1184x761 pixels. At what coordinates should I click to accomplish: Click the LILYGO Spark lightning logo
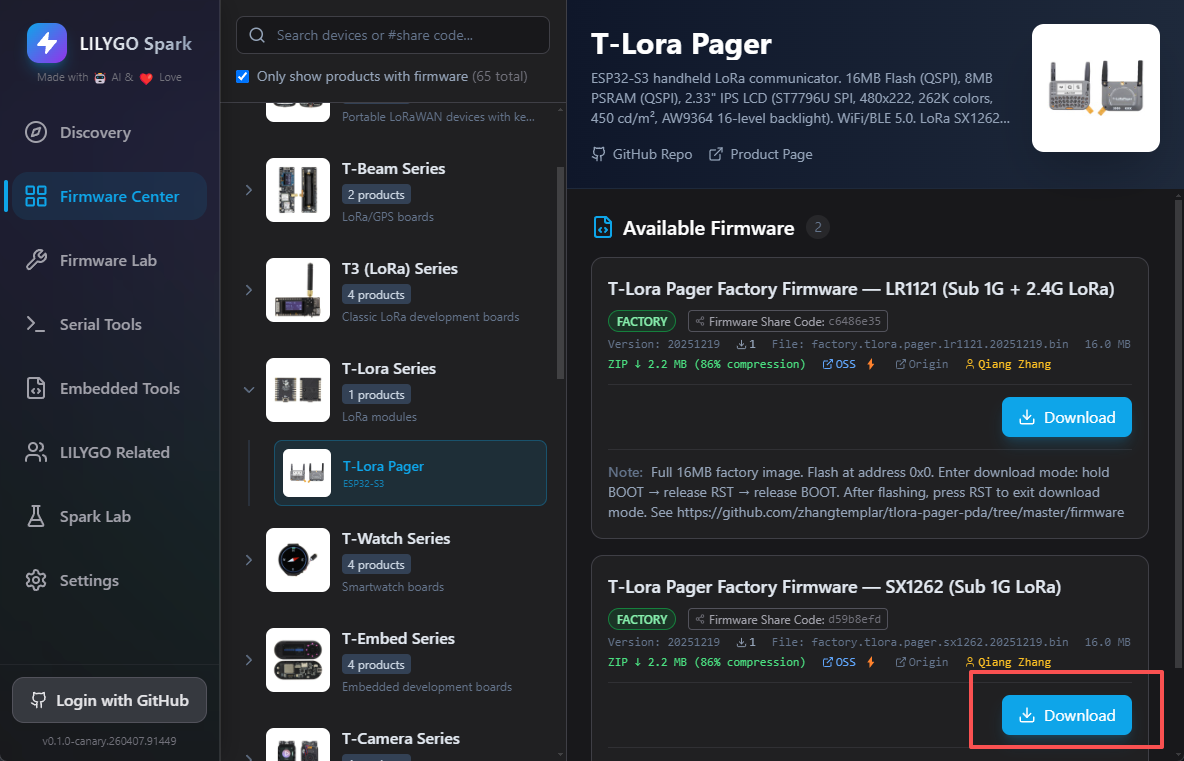pyautogui.click(x=46, y=43)
